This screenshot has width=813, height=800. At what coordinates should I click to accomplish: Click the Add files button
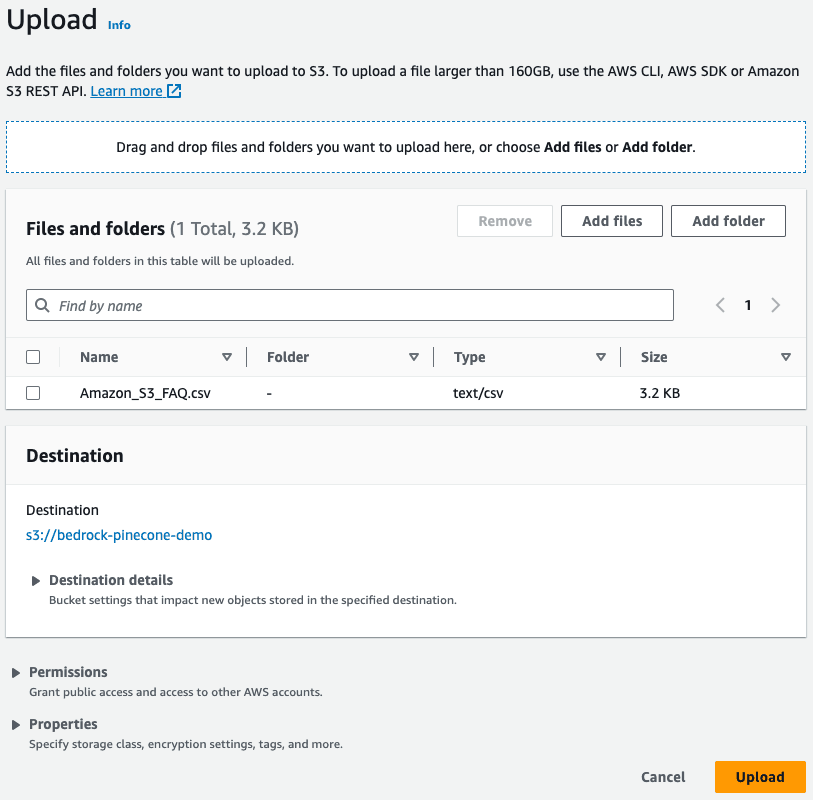pyautogui.click(x=611, y=221)
